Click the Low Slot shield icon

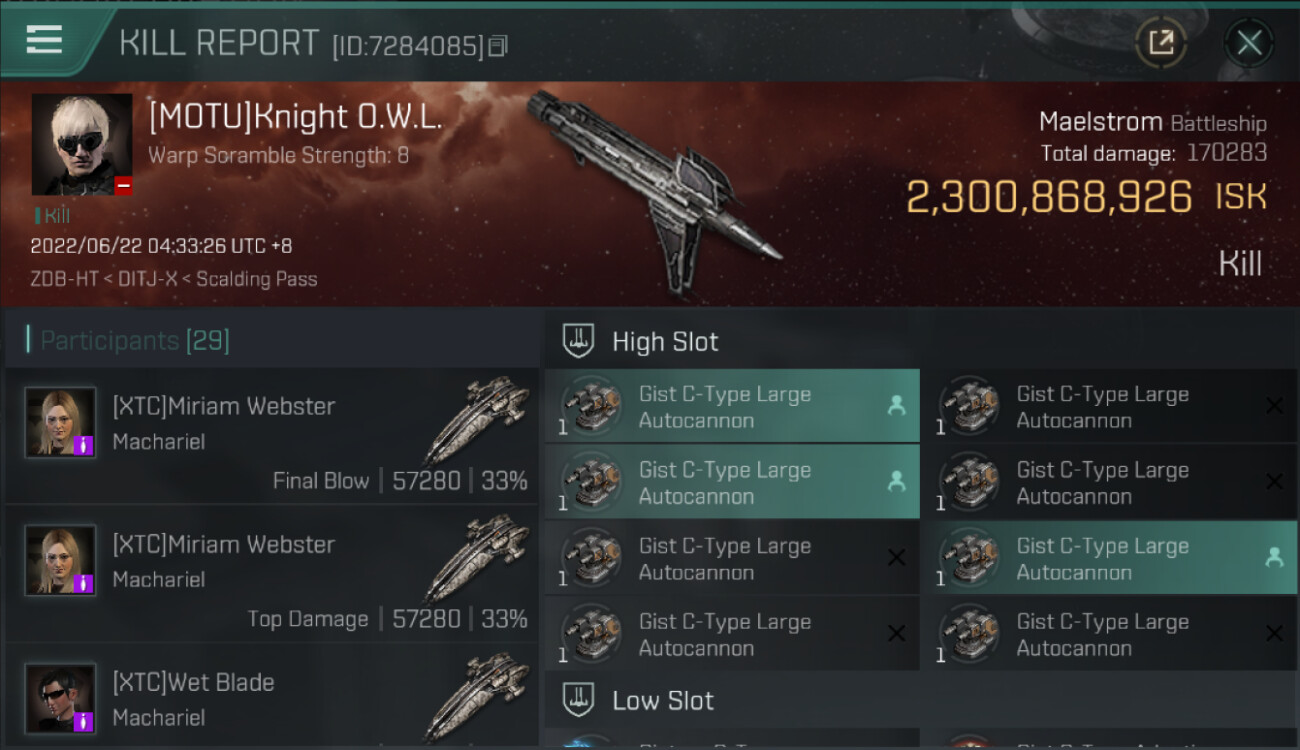pyautogui.click(x=579, y=700)
